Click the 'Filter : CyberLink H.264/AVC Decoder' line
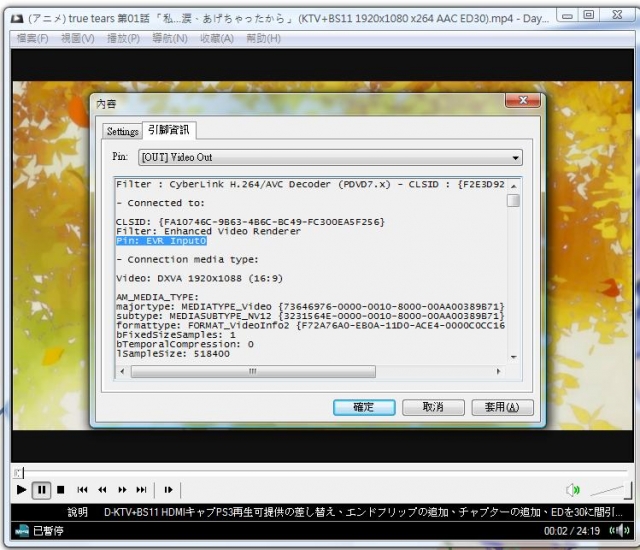The width and height of the screenshot is (640, 550). [310, 184]
